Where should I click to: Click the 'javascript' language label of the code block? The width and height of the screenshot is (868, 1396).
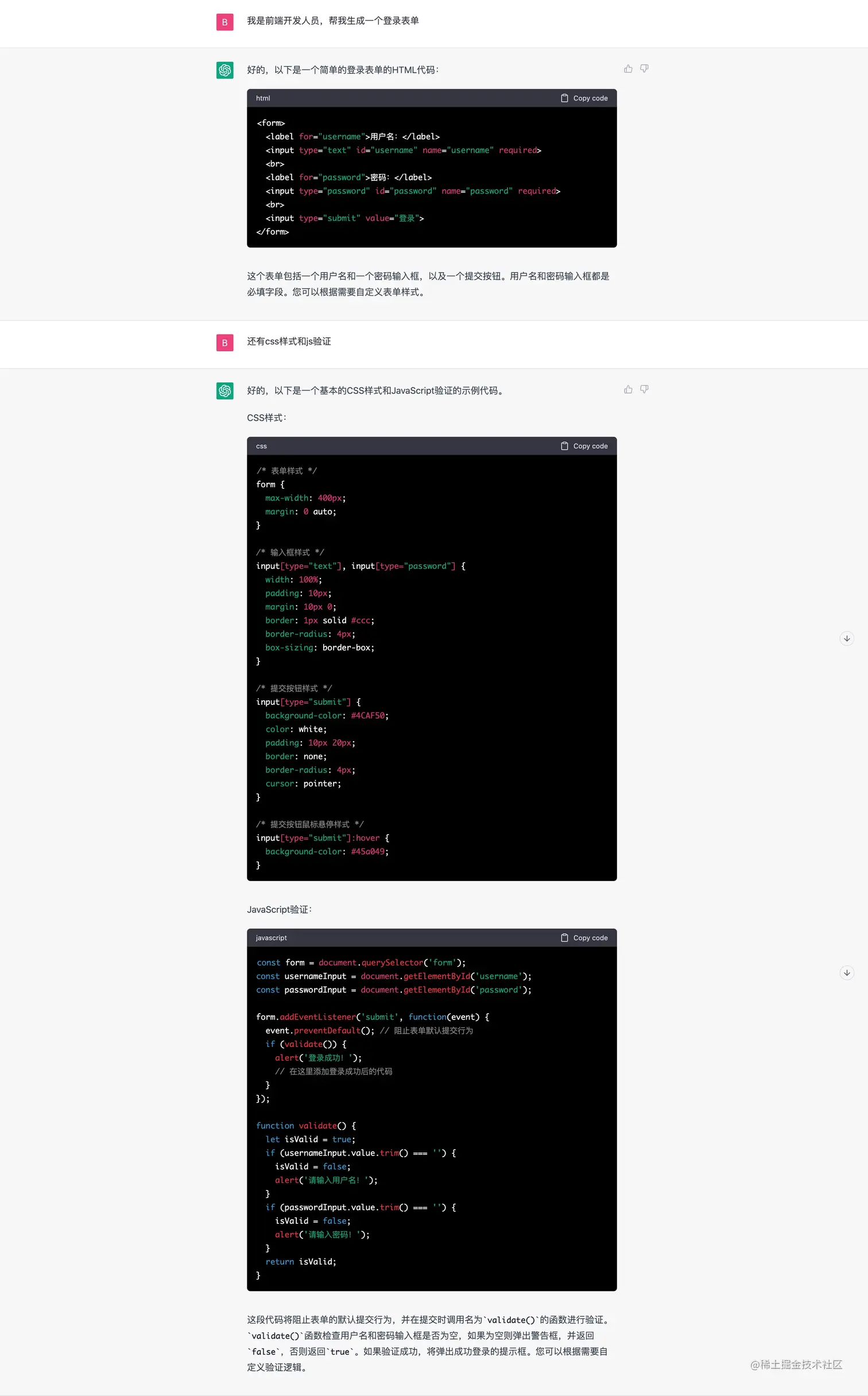271,938
